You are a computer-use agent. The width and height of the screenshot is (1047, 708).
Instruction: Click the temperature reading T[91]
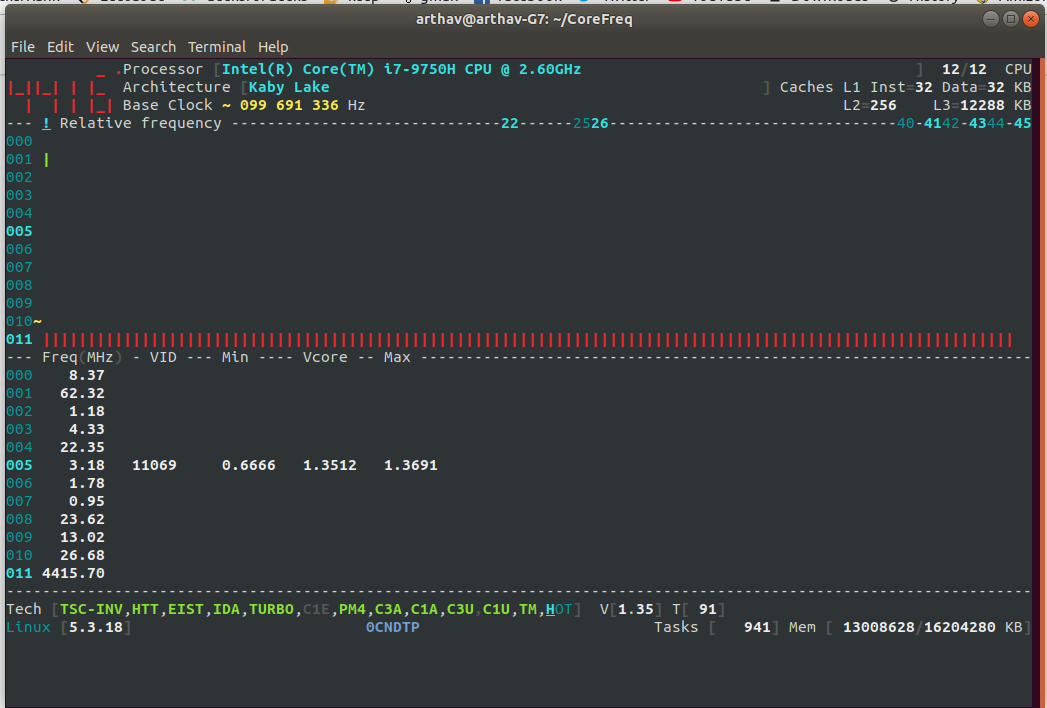click(698, 609)
